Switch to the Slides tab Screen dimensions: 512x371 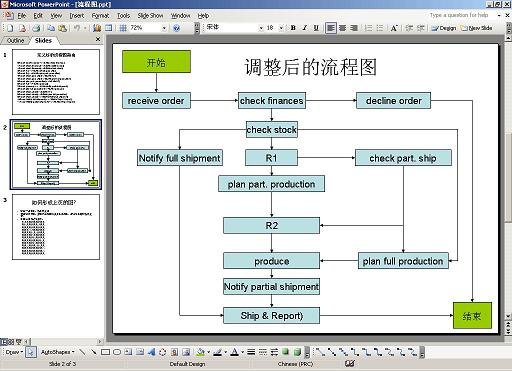(43, 40)
